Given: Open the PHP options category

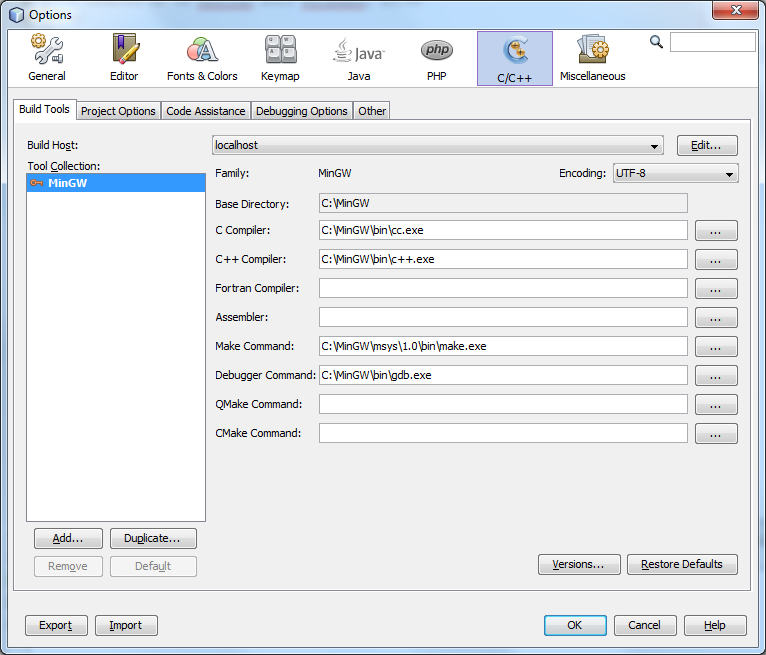Looking at the screenshot, I should coord(436,58).
